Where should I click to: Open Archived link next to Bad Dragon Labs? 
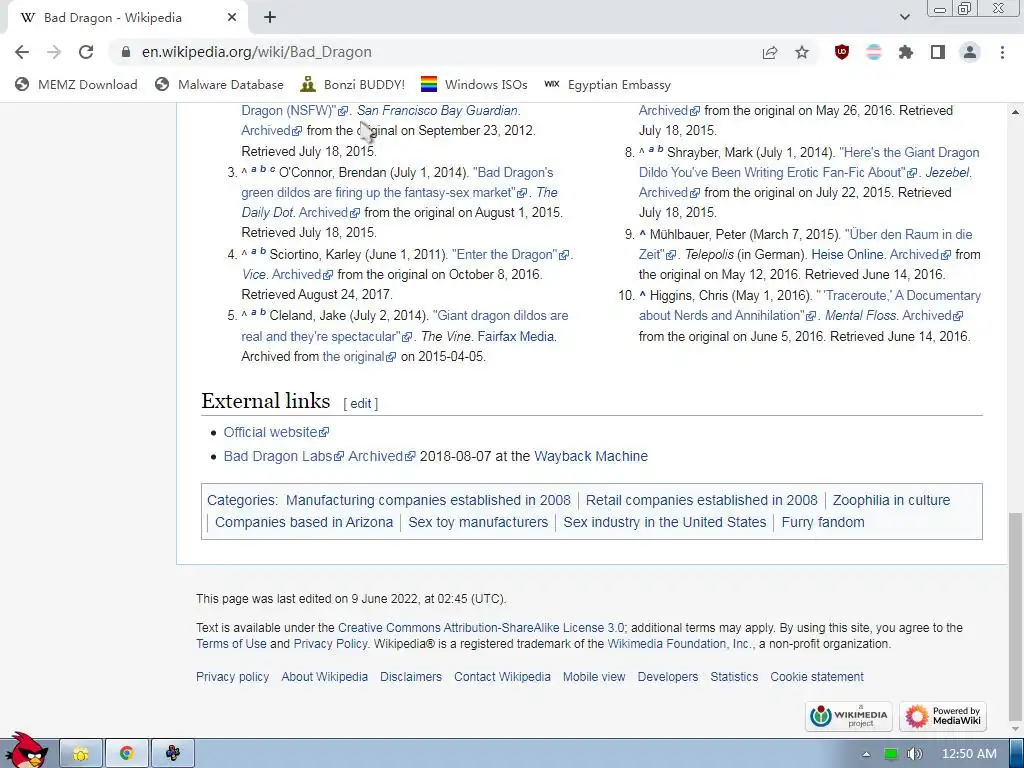[x=381, y=456]
